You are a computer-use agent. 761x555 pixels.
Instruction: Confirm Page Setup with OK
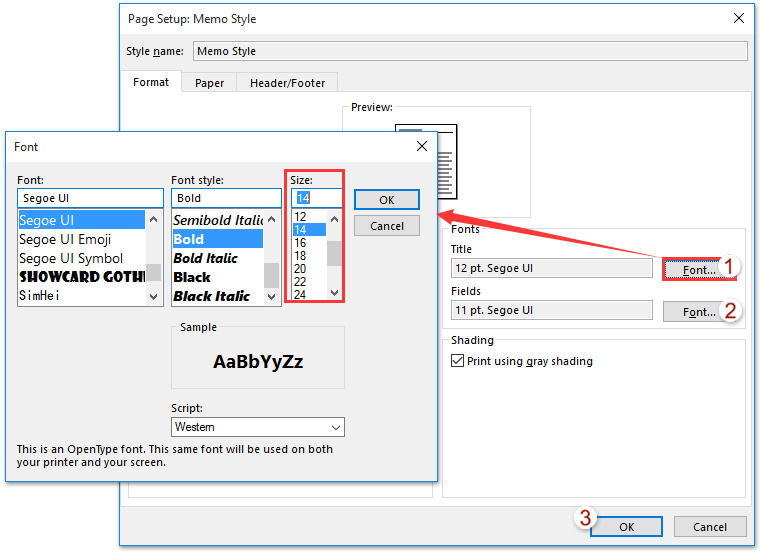tap(626, 526)
